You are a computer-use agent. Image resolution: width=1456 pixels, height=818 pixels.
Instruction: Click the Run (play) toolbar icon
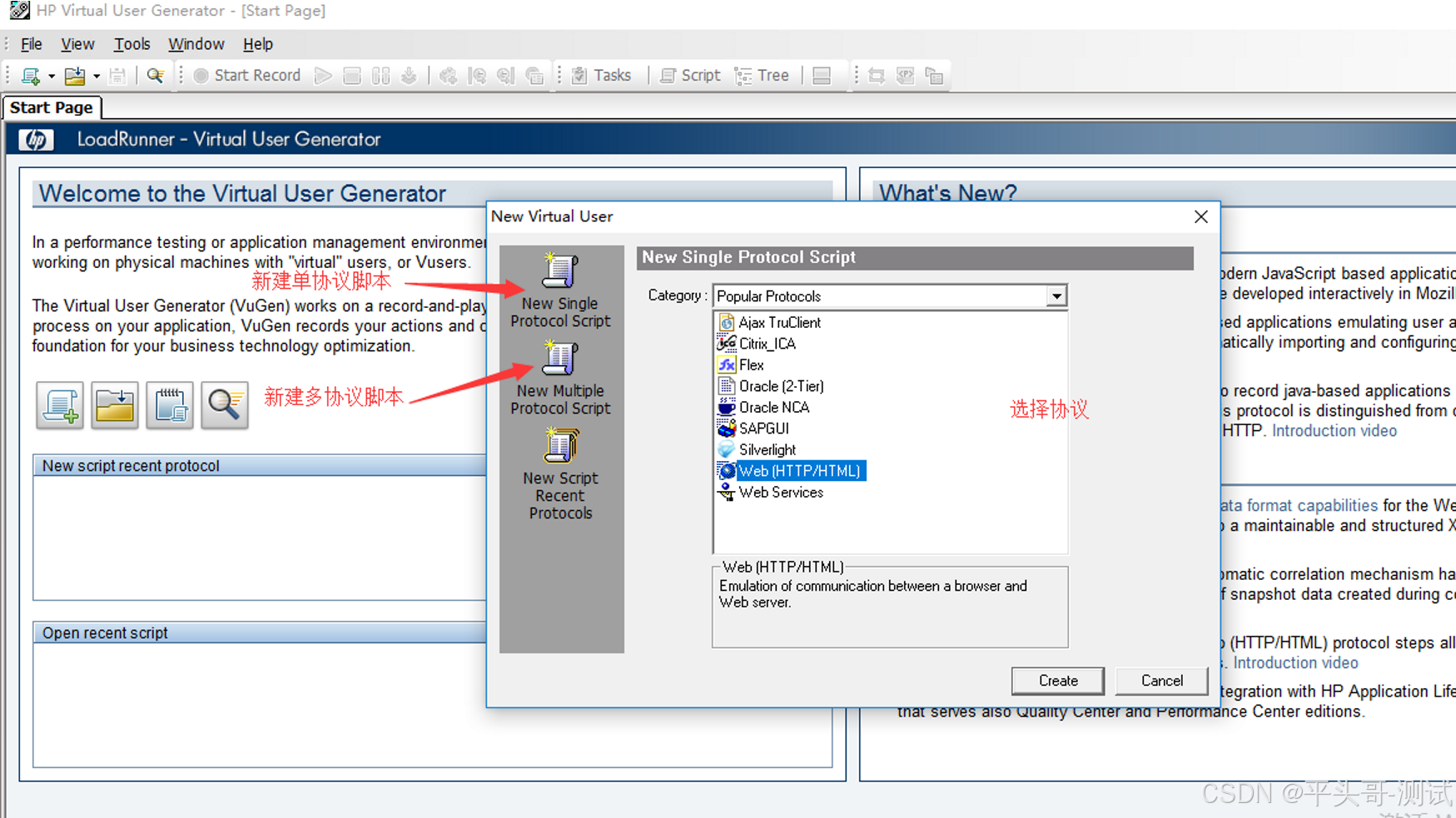tap(323, 76)
